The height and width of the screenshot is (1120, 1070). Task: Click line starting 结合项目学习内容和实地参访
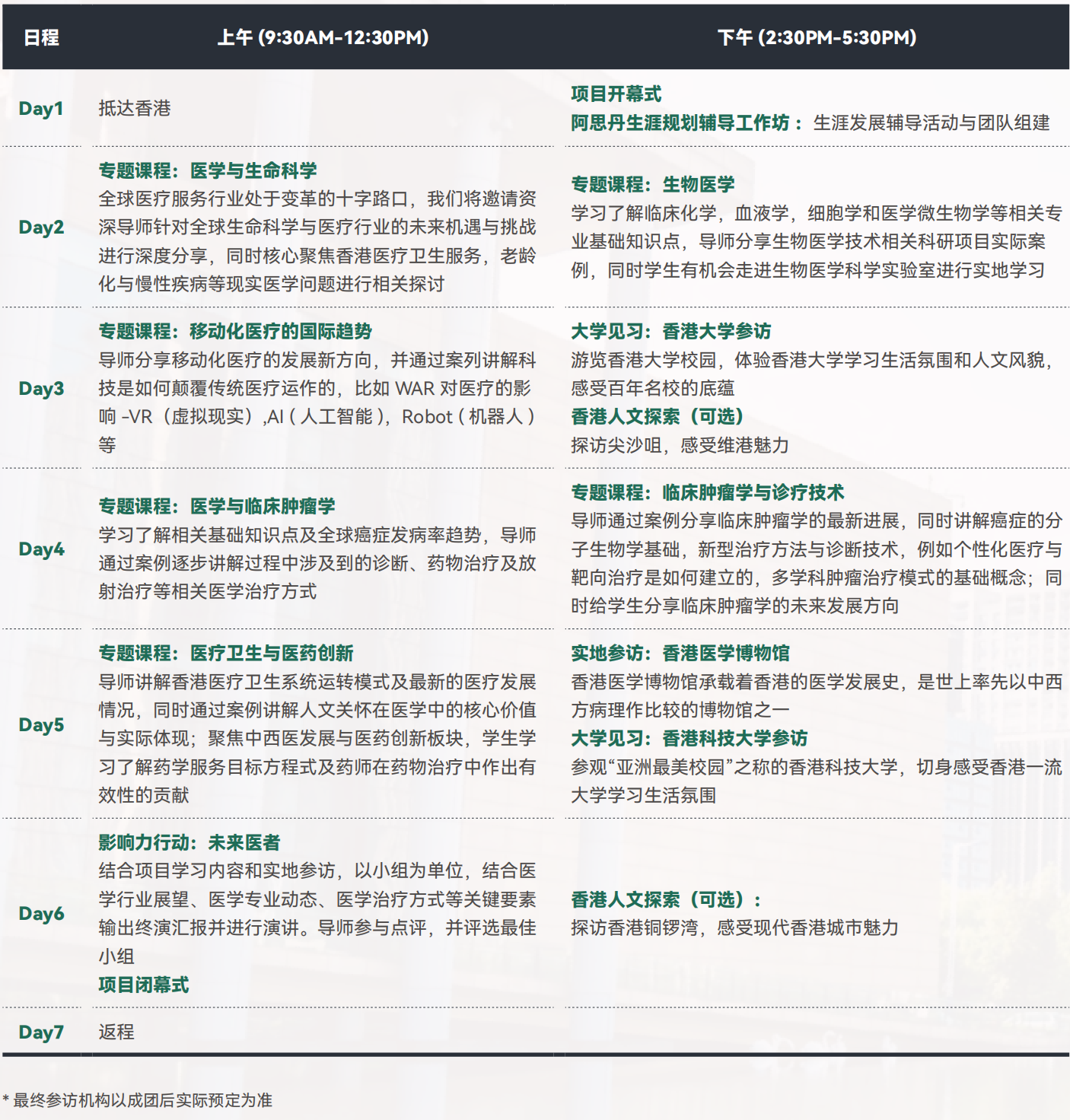317,870
